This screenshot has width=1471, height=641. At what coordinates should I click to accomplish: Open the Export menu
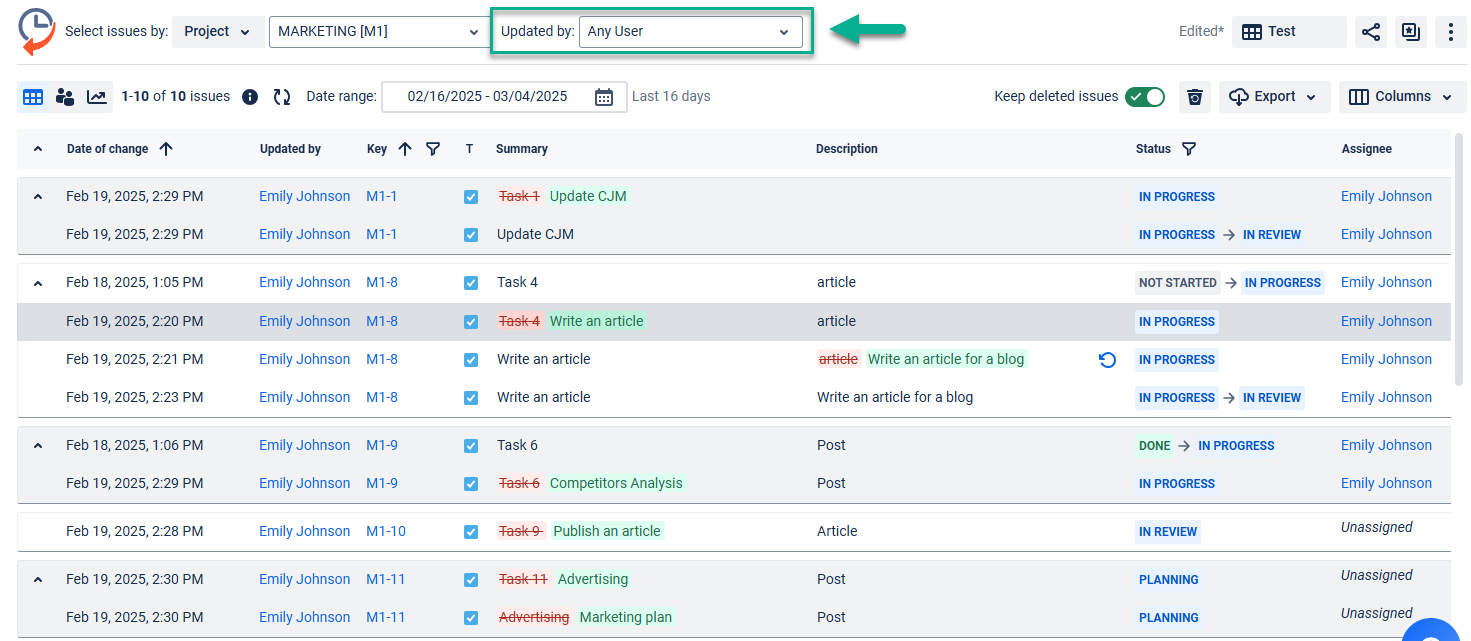(x=1273, y=97)
